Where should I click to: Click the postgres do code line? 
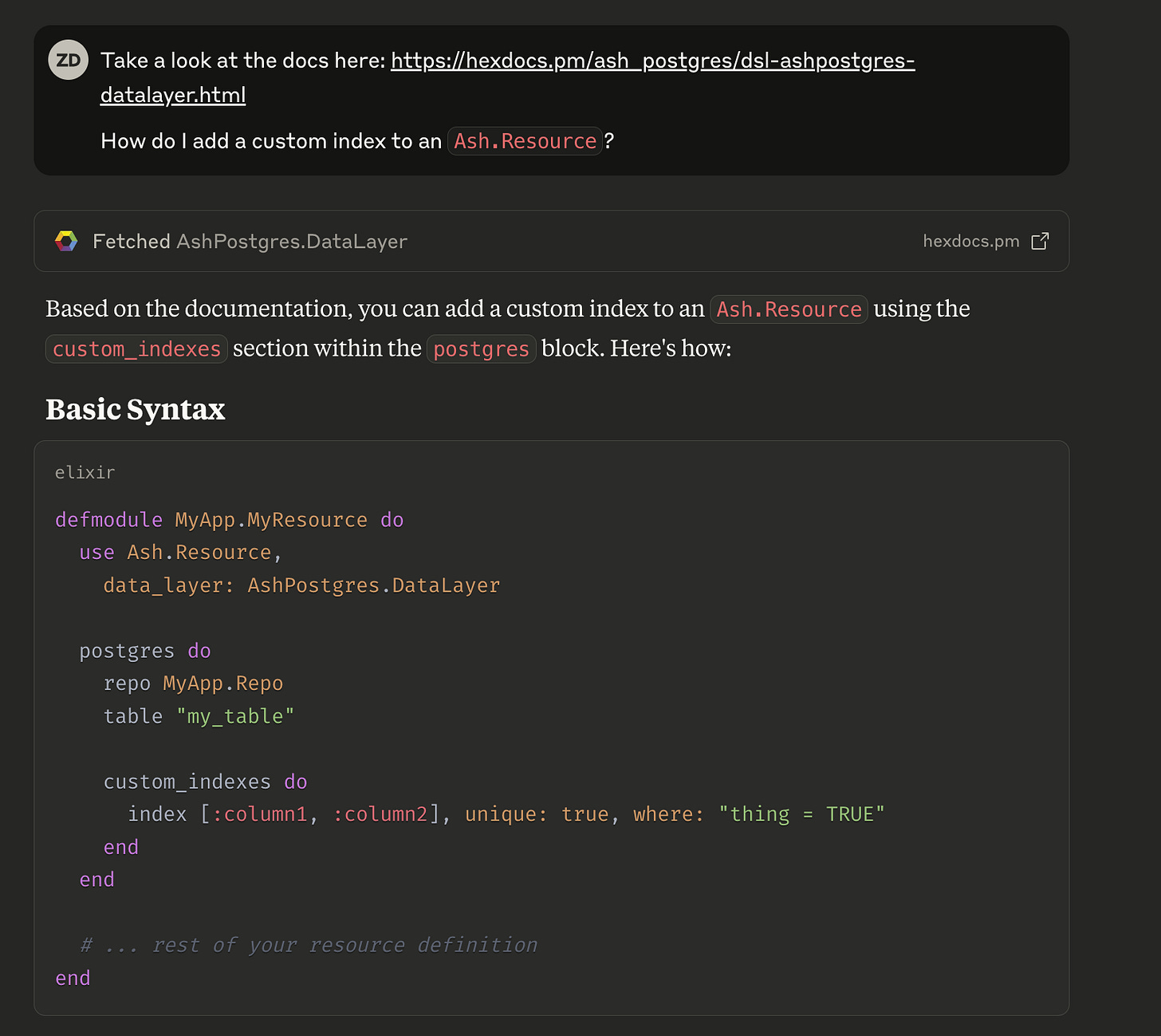pos(145,651)
